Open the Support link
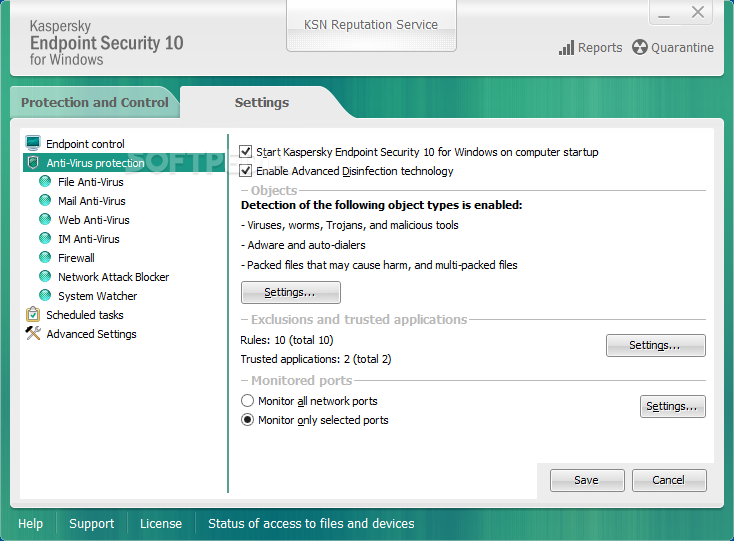Image resolution: width=734 pixels, height=541 pixels. tap(91, 523)
